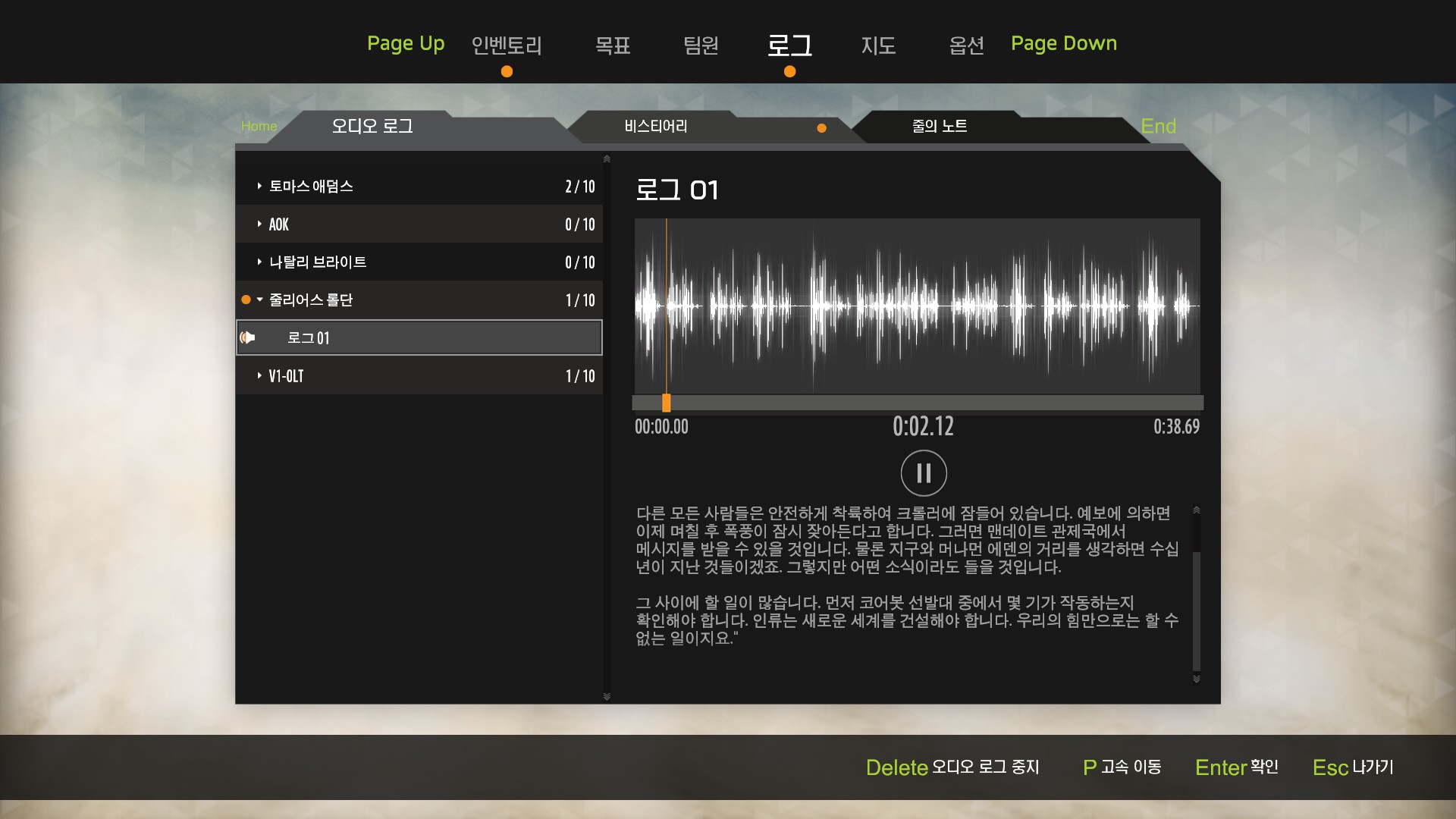Open the 줄의 노트 tab
1456x819 pixels.
click(x=939, y=127)
